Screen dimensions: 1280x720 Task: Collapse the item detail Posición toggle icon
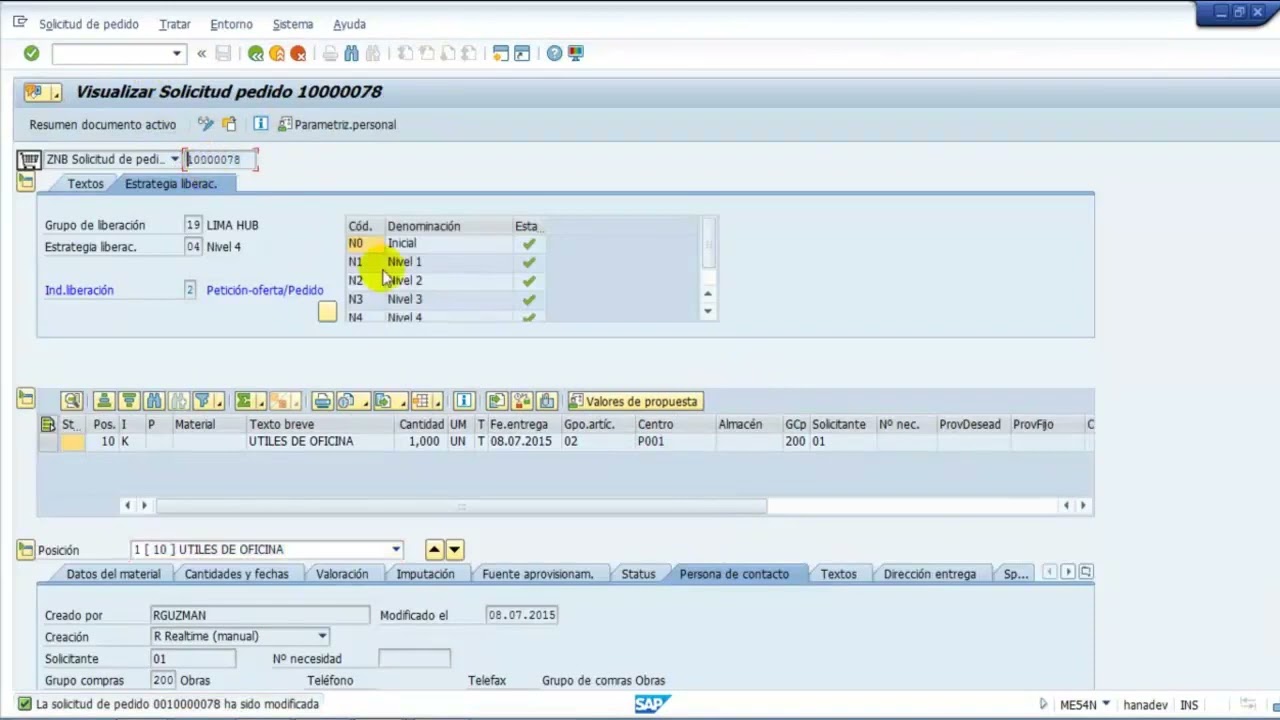26,549
